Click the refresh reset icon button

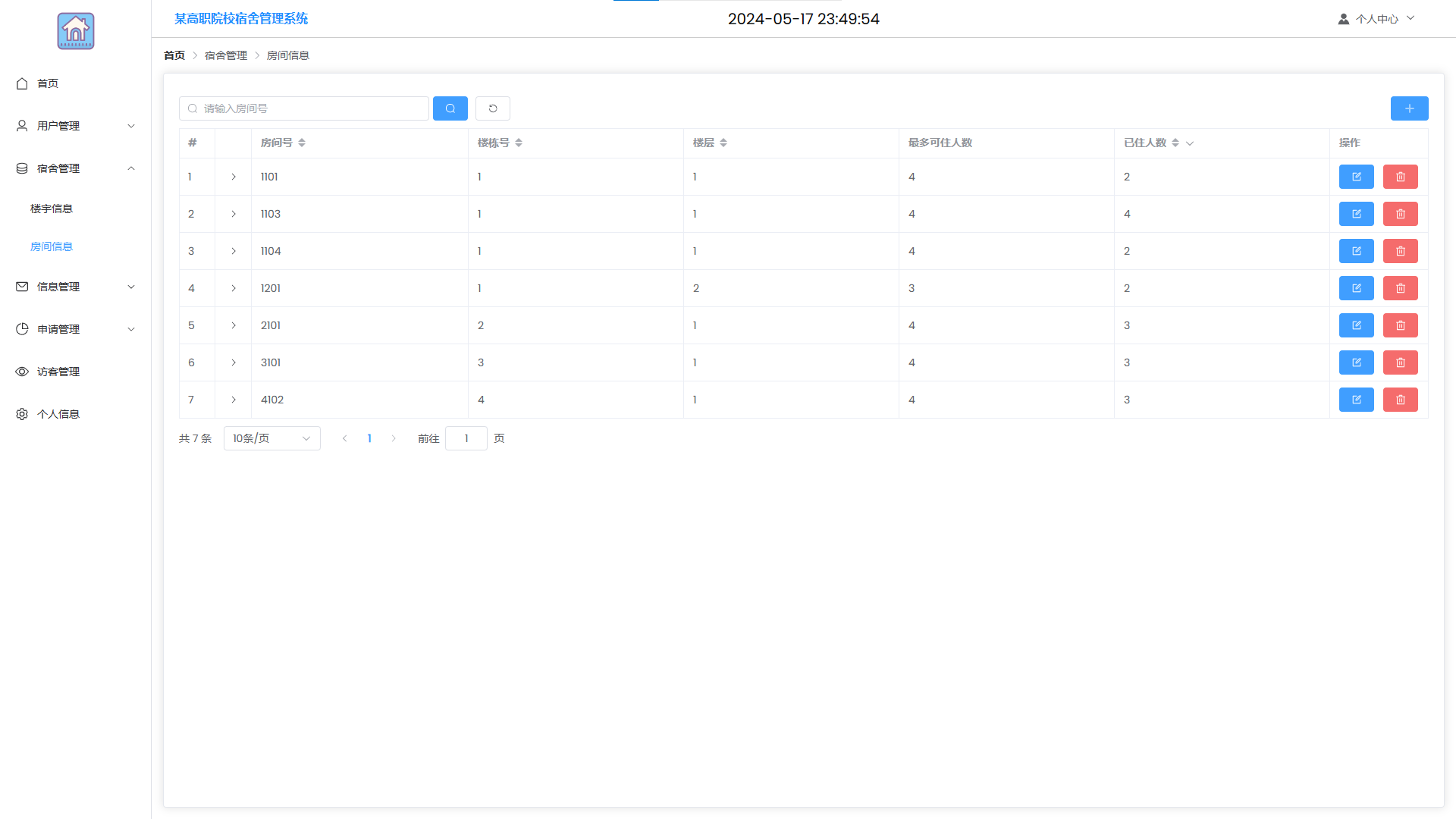tap(493, 108)
